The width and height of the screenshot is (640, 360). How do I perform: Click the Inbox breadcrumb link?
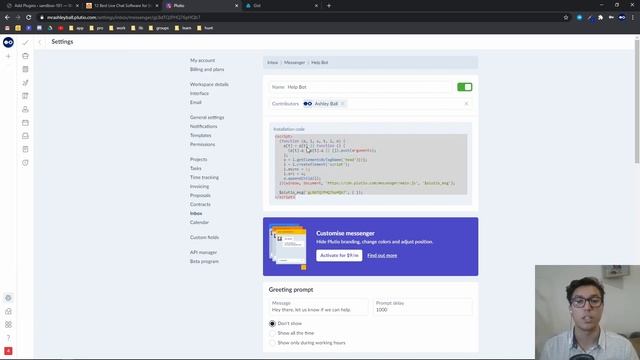[x=273, y=63]
